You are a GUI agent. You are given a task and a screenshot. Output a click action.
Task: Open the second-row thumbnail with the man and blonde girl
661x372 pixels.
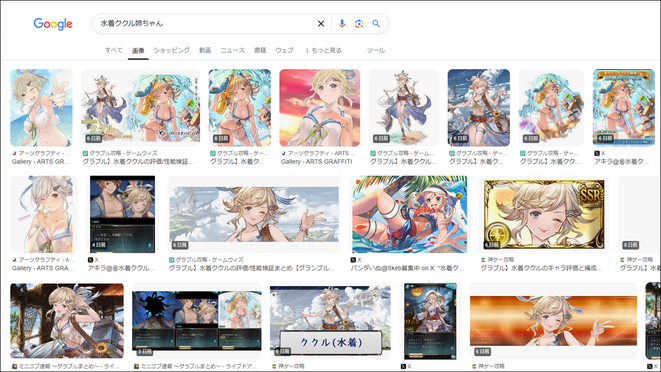point(122,214)
